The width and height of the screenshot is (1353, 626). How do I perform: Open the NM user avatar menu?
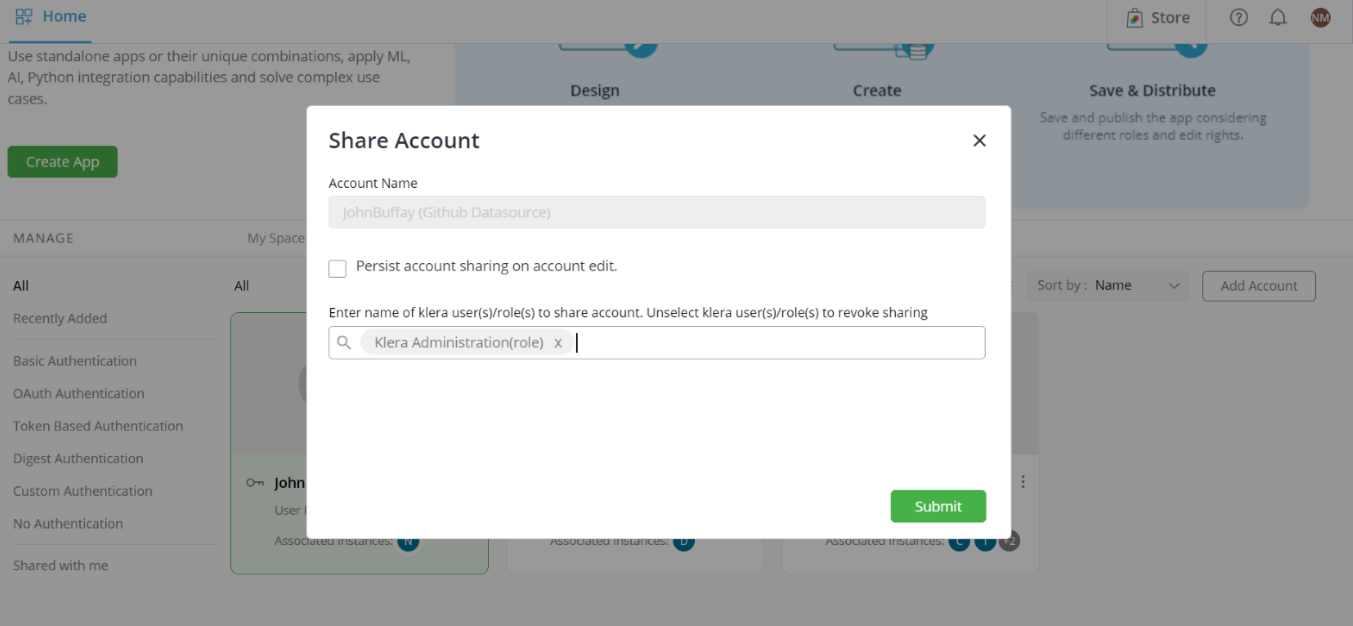(x=1321, y=17)
